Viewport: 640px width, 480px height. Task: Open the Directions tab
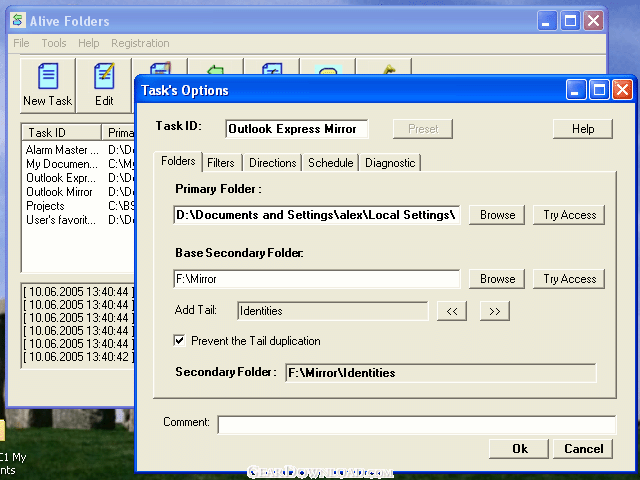coord(273,163)
